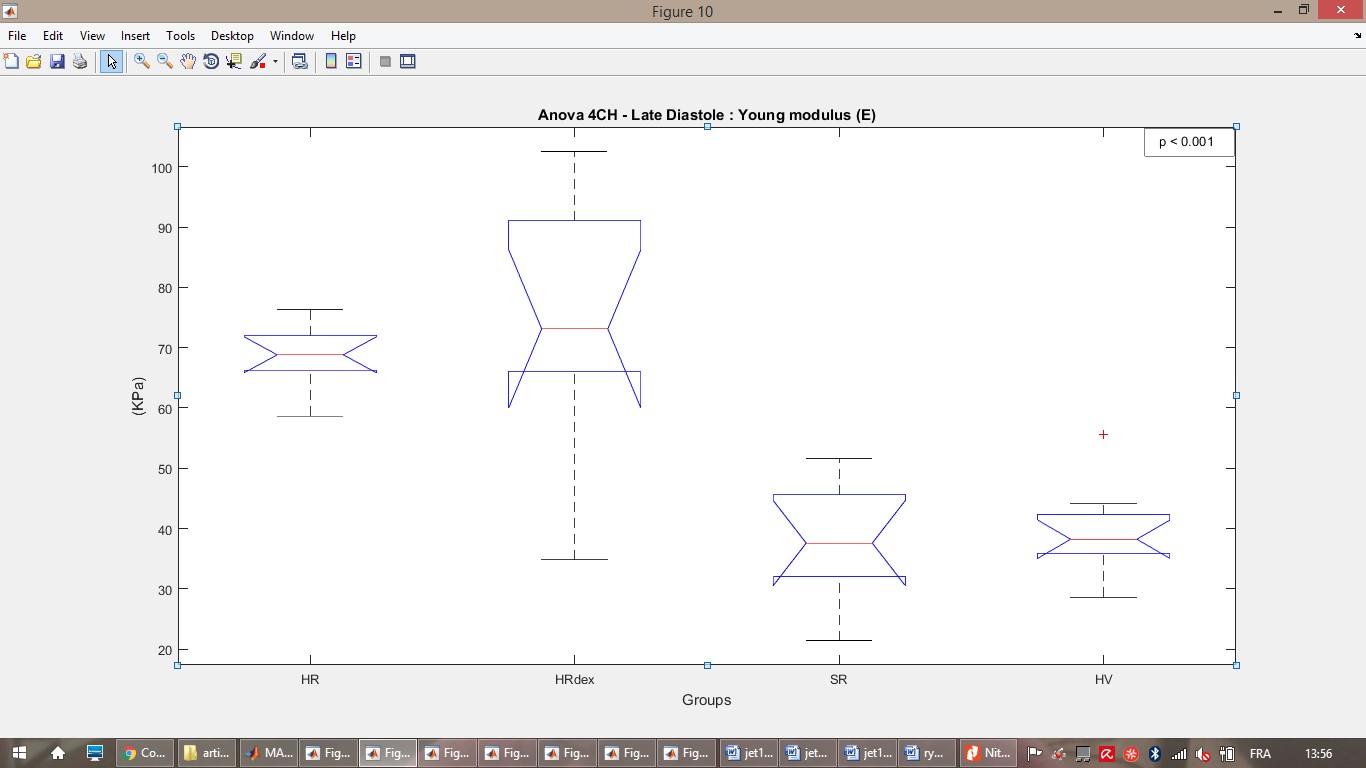The width and height of the screenshot is (1366, 768).
Task: Select the Zoom Out magnifier tool
Action: [x=165, y=62]
